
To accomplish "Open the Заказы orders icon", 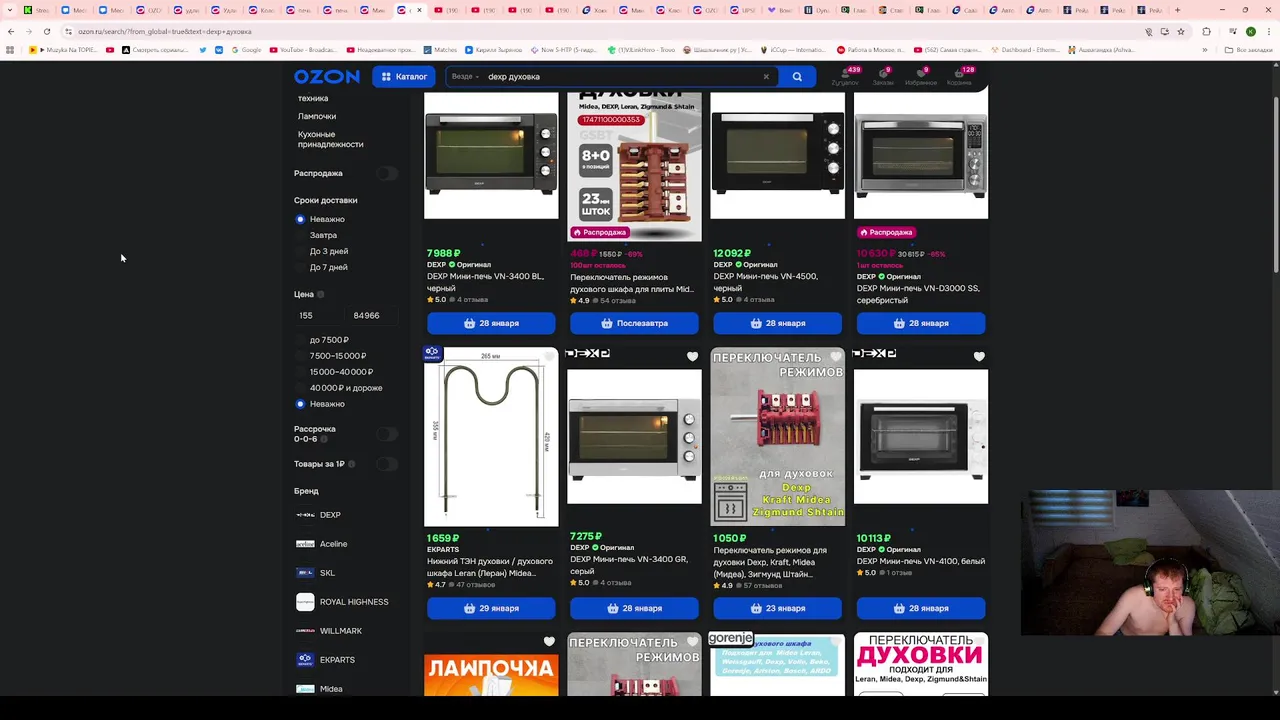I will pyautogui.click(x=883, y=77).
